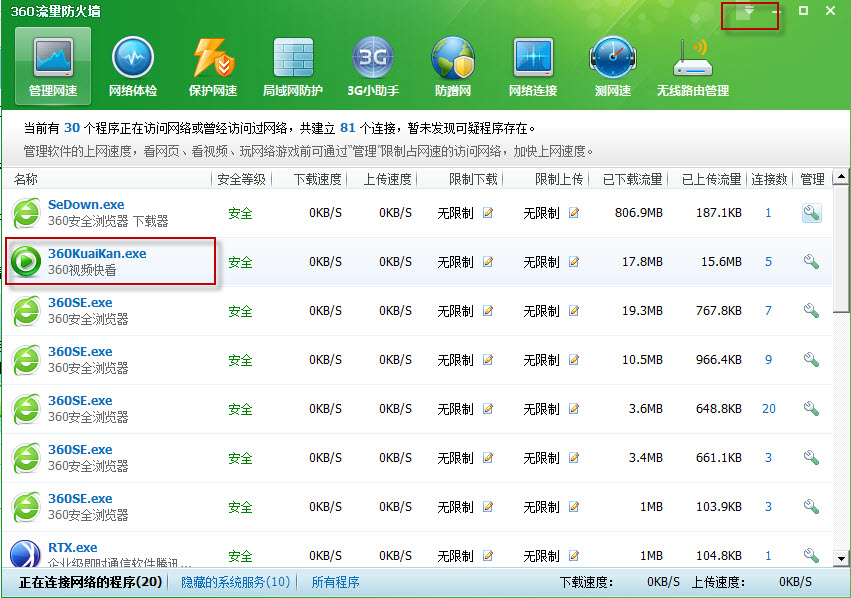Open the 测网速 speed test tool
The height and width of the screenshot is (598, 851).
[x=613, y=66]
